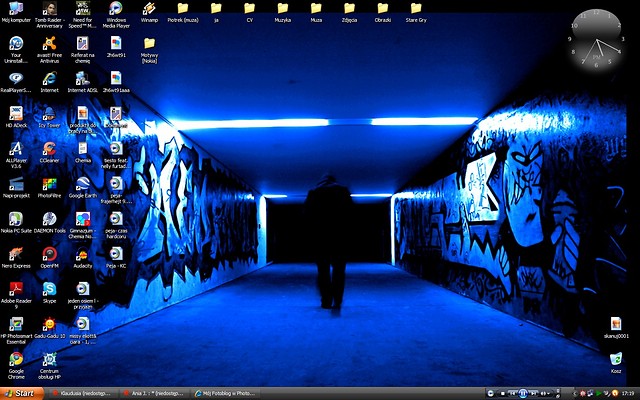Click the green play tray icon
Viewport: 640px width, 400px height.
click(x=598, y=393)
